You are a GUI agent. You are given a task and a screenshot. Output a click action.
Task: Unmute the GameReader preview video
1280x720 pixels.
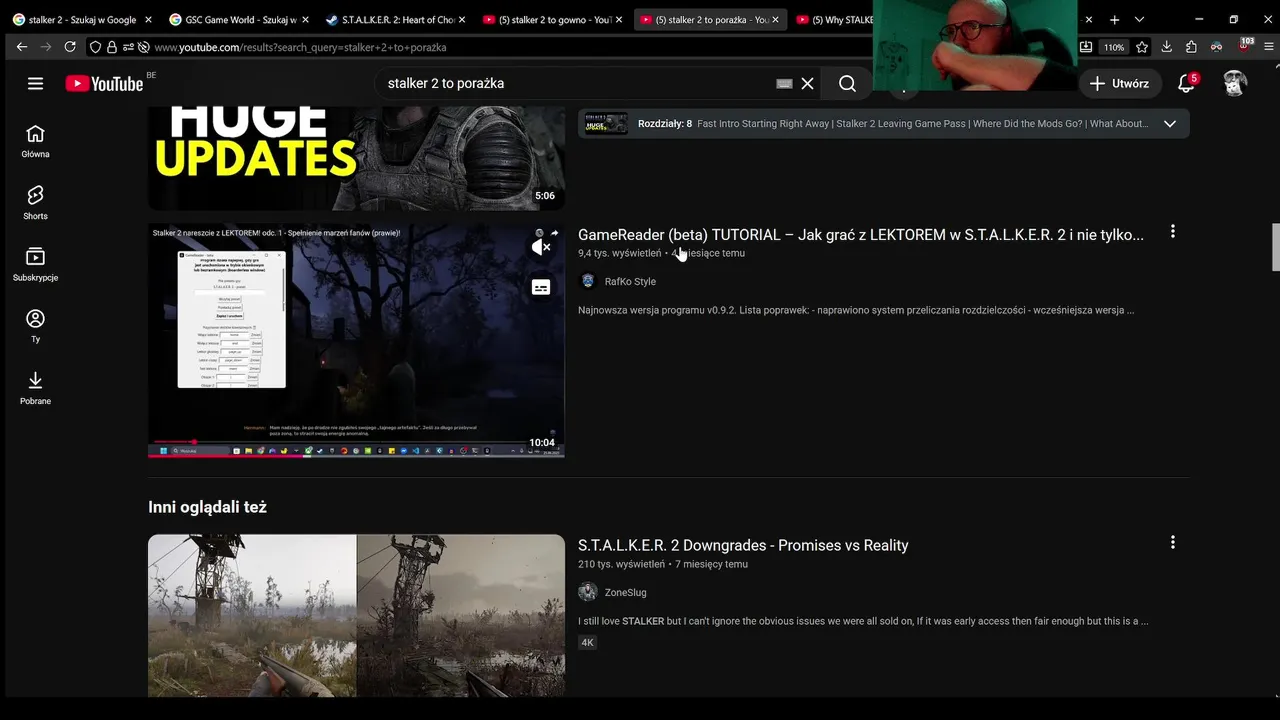tap(541, 247)
